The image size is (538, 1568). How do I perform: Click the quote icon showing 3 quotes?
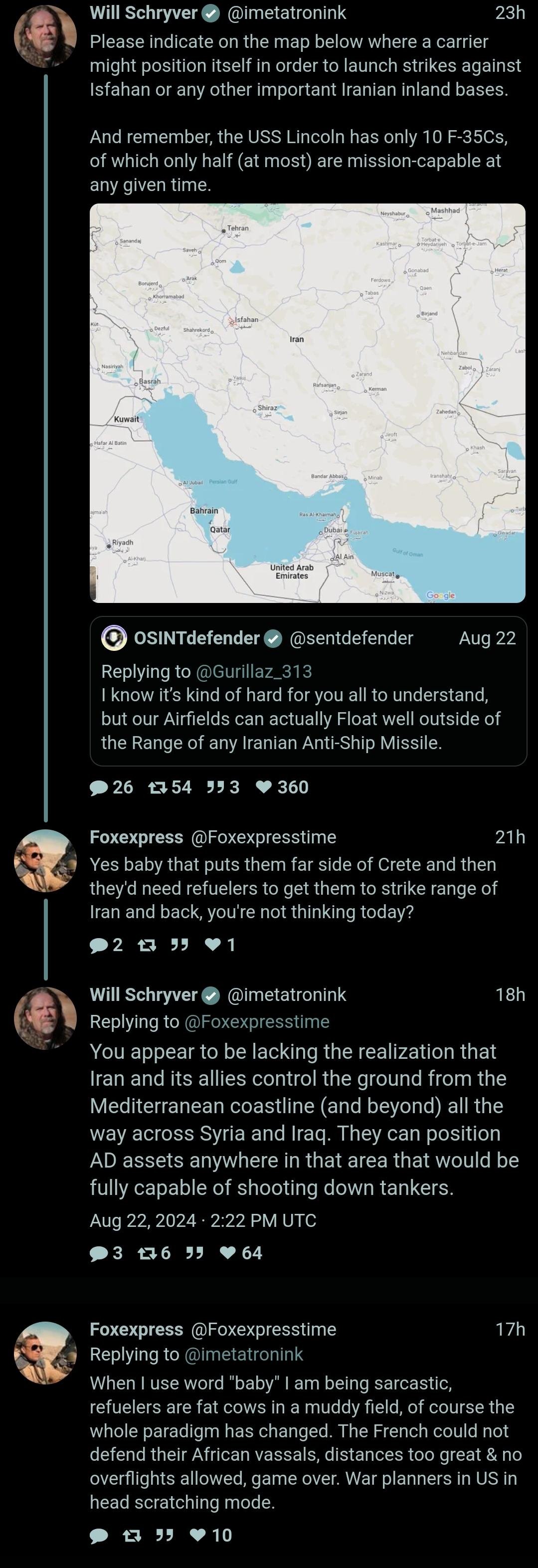[x=215, y=787]
